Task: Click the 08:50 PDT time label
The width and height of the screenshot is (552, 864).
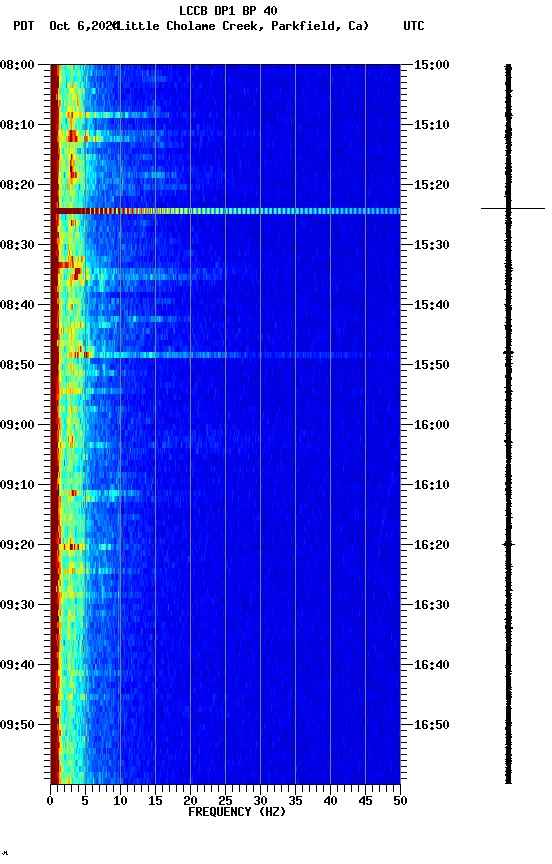Action: pos(17,365)
